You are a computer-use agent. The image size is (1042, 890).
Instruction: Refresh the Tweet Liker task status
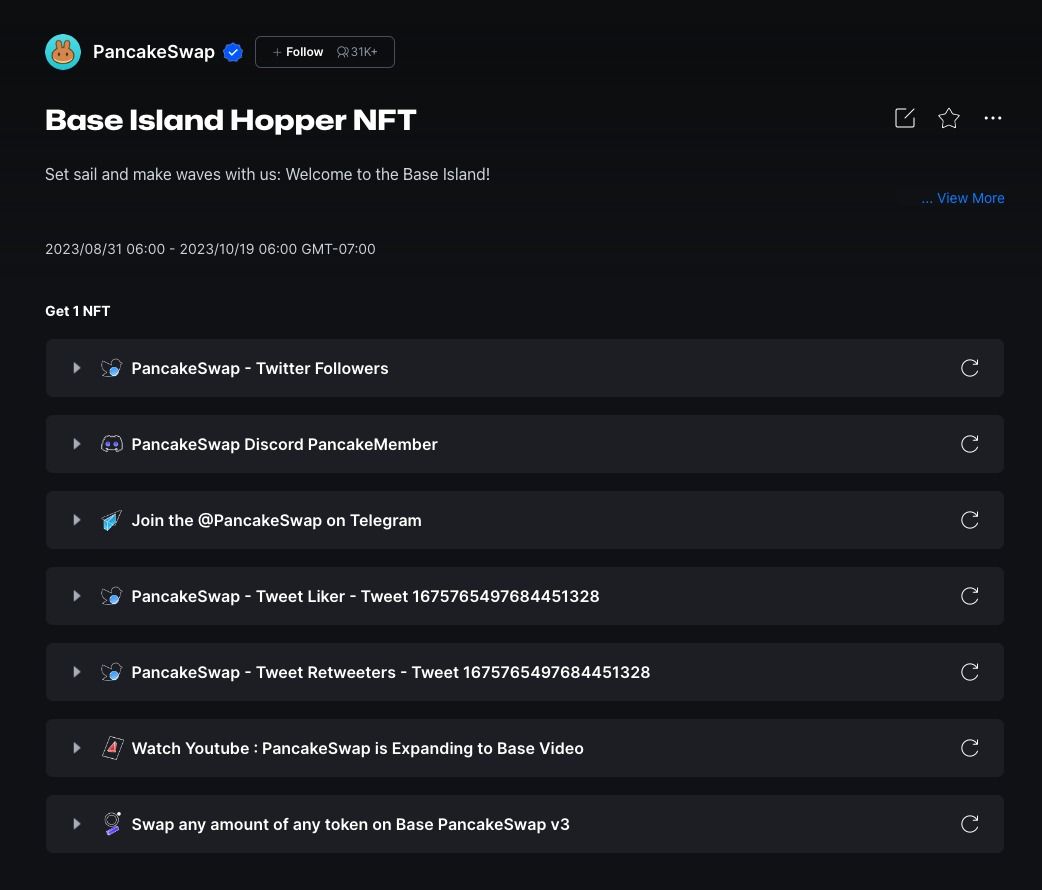click(969, 596)
